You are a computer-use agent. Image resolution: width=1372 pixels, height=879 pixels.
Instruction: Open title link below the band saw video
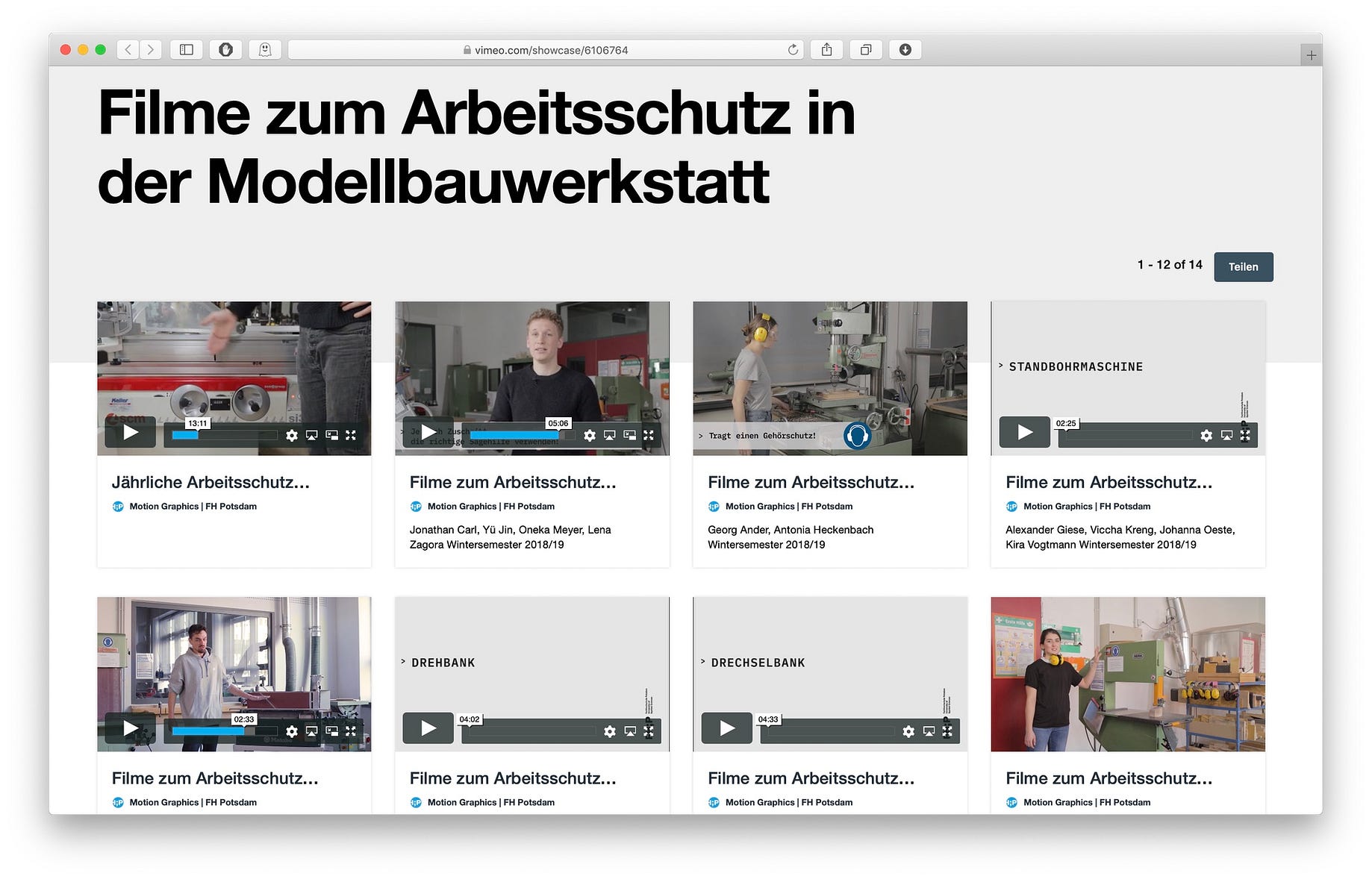point(1108,778)
